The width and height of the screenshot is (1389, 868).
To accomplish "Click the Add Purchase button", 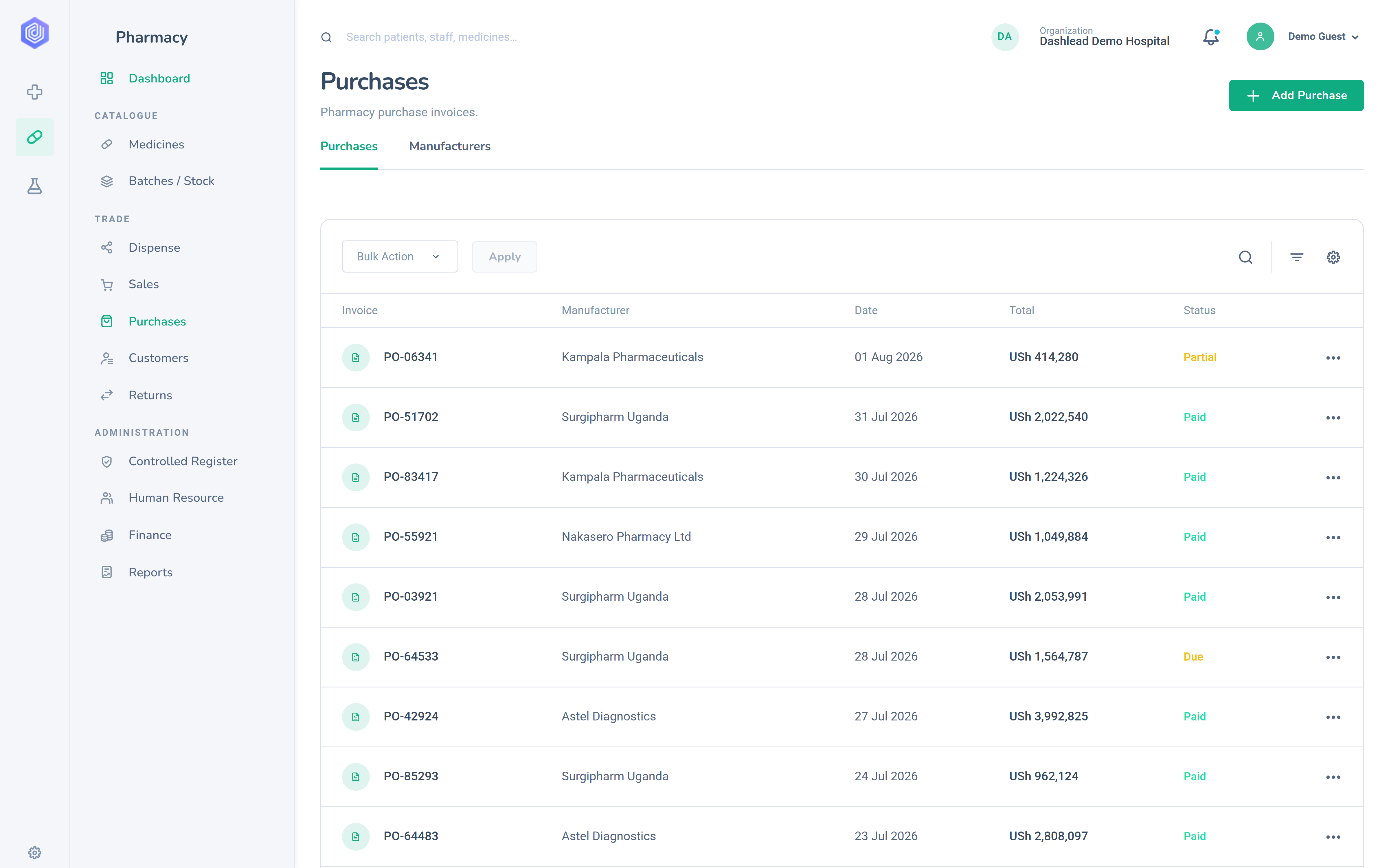I will pos(1296,95).
